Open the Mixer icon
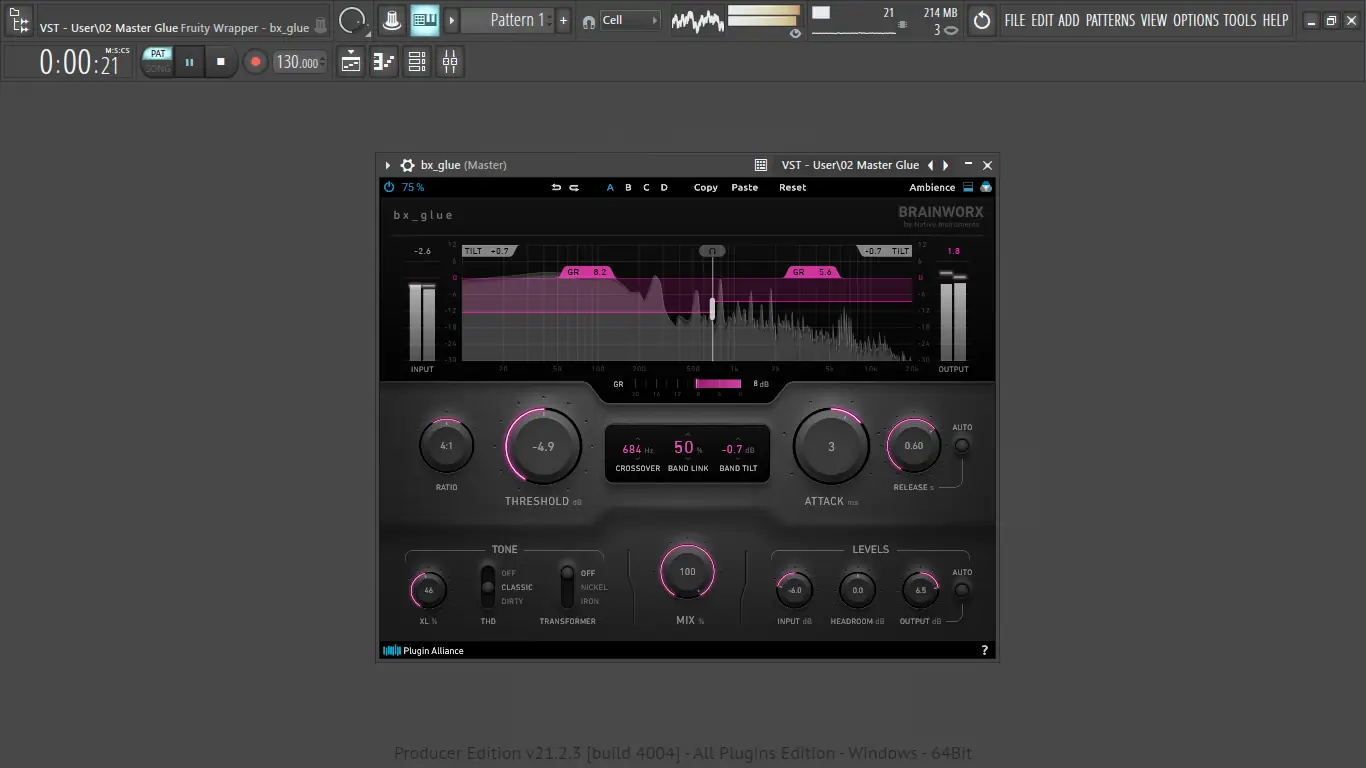 [x=449, y=62]
